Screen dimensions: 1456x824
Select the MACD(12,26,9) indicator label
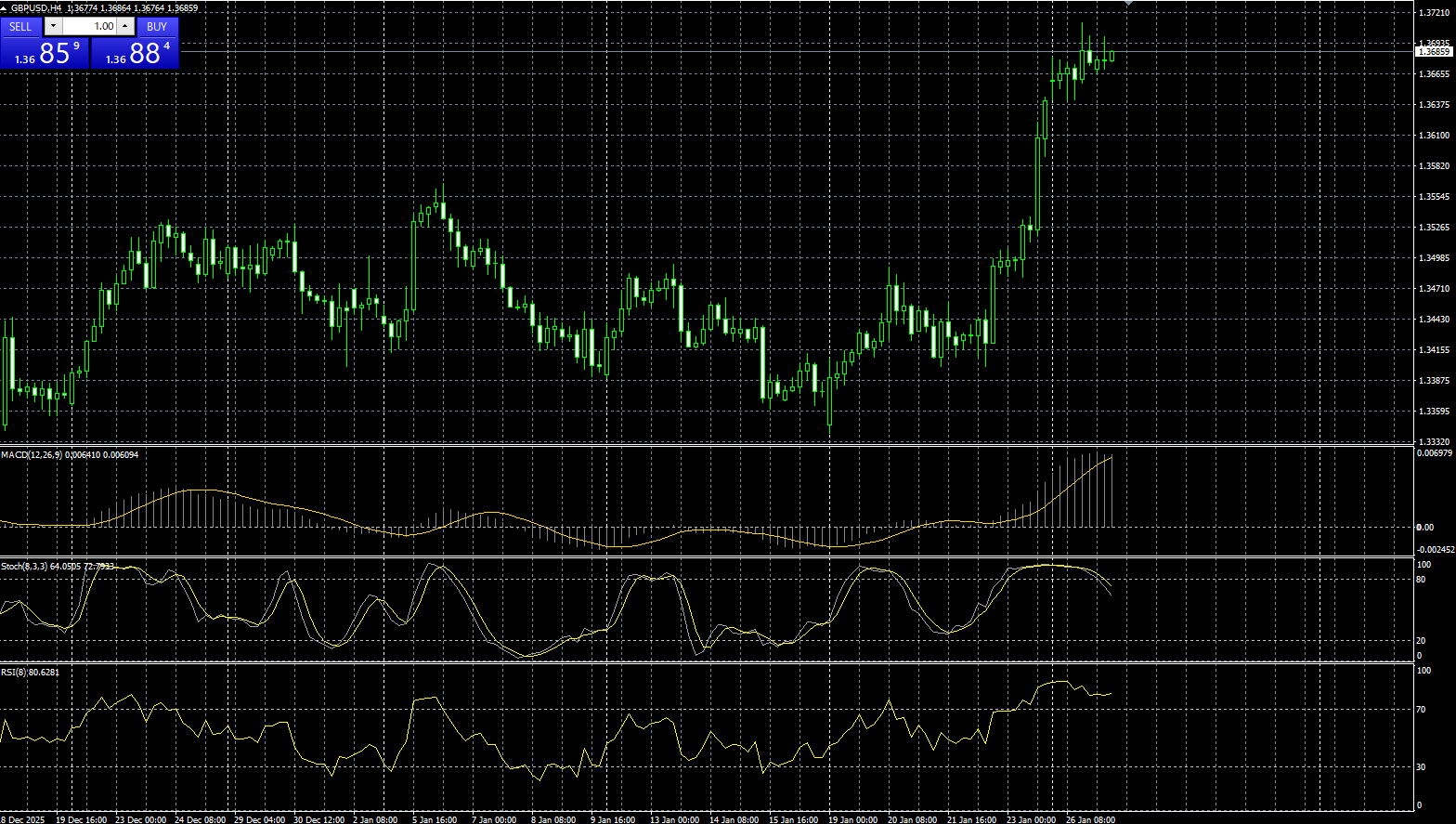[x=32, y=454]
